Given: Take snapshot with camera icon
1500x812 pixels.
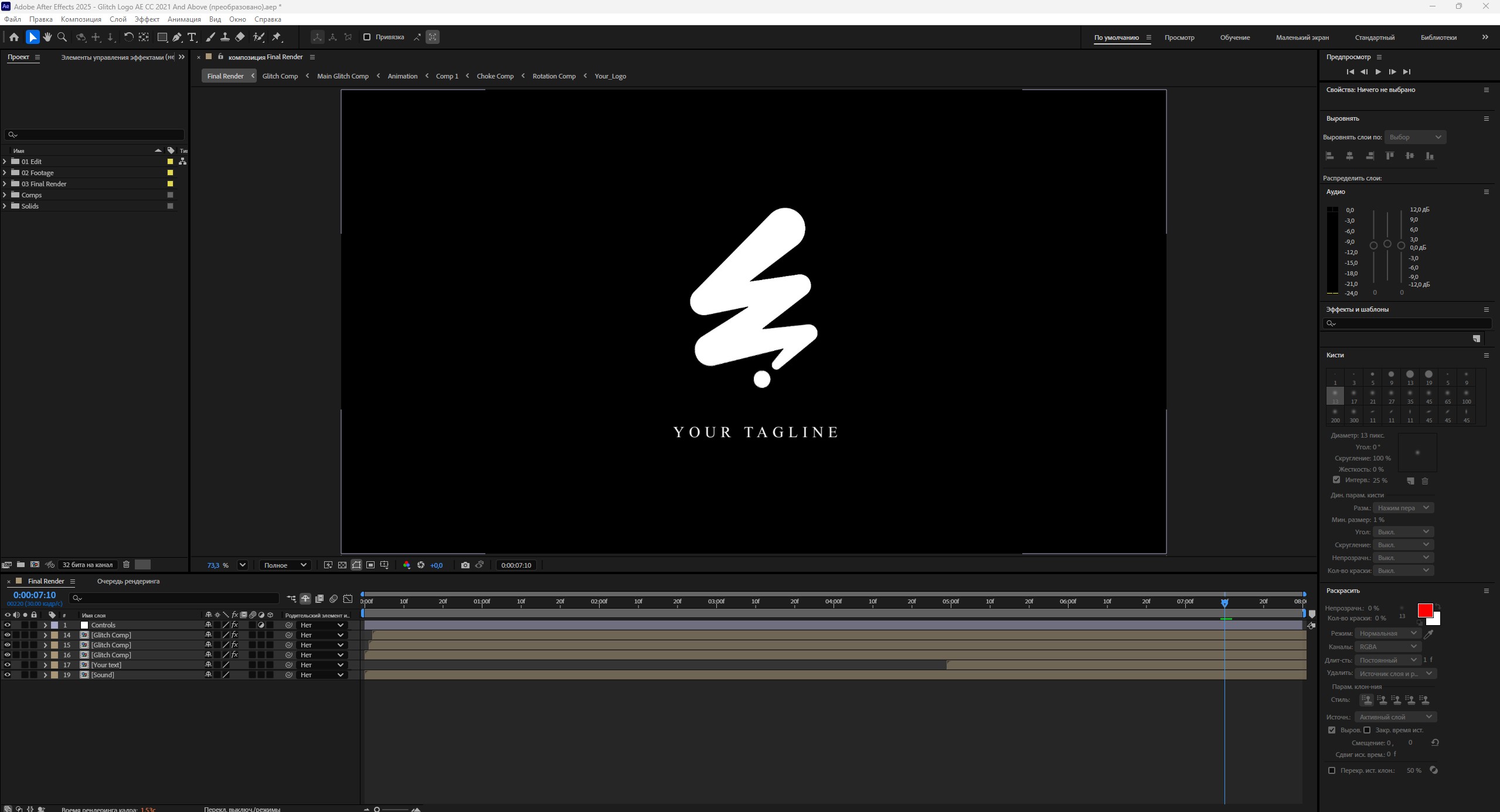Looking at the screenshot, I should (465, 565).
